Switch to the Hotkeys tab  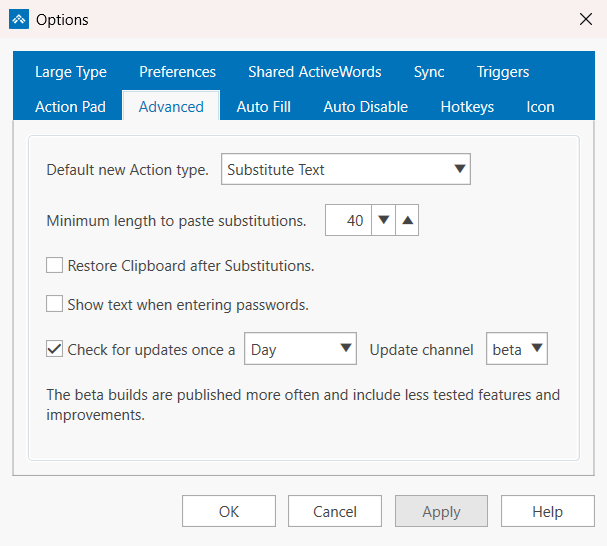[x=467, y=107]
